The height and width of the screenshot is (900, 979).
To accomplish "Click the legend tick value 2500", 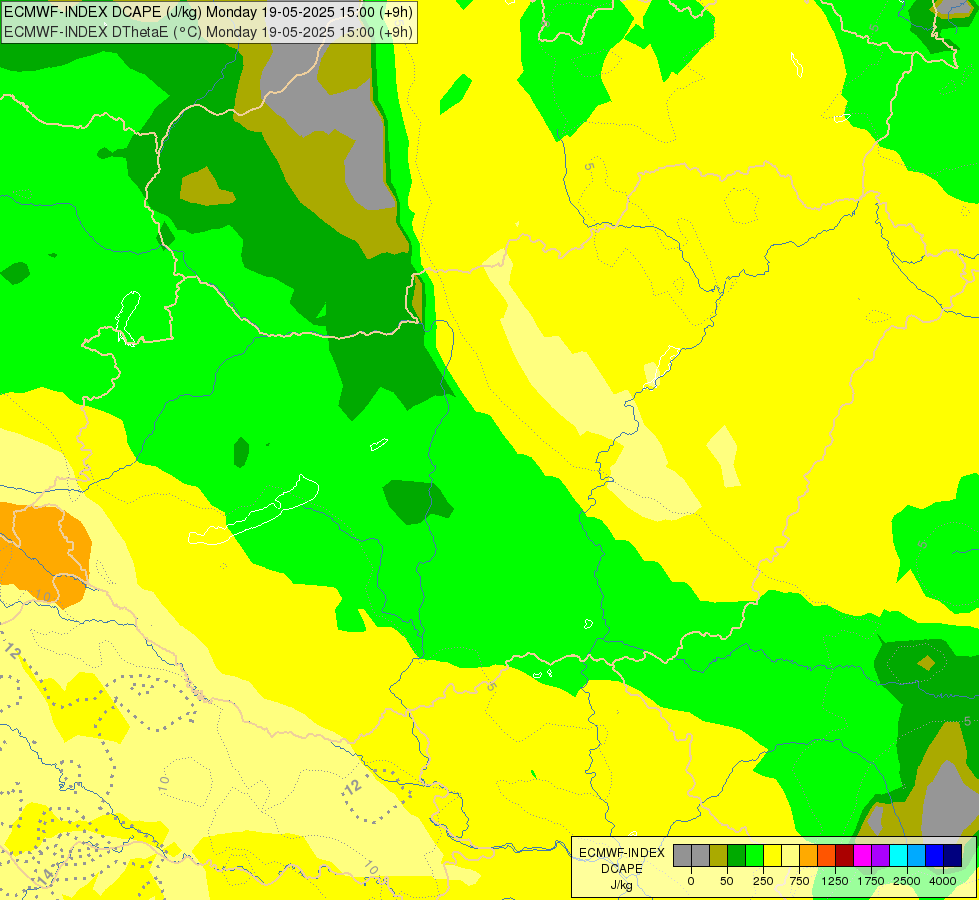I will [907, 881].
